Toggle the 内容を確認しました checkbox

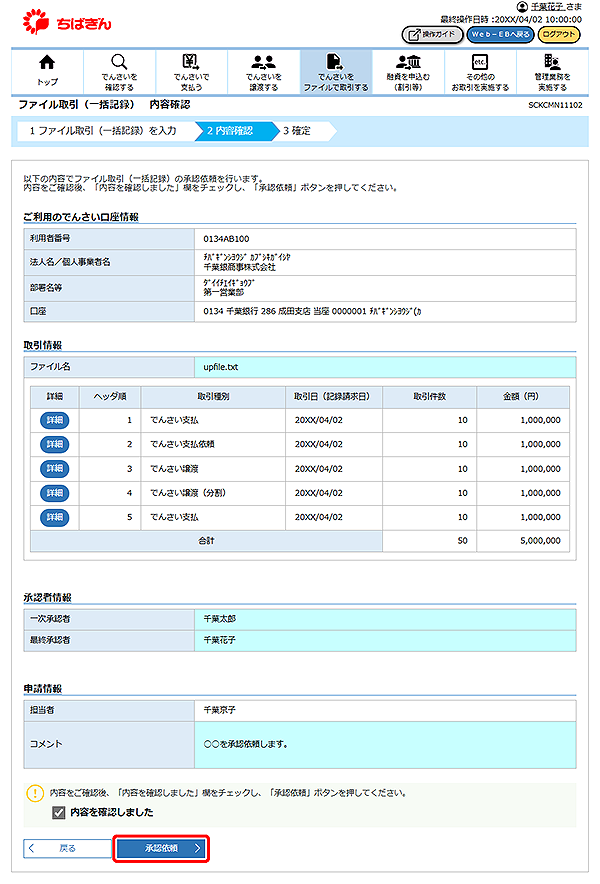pos(58,812)
